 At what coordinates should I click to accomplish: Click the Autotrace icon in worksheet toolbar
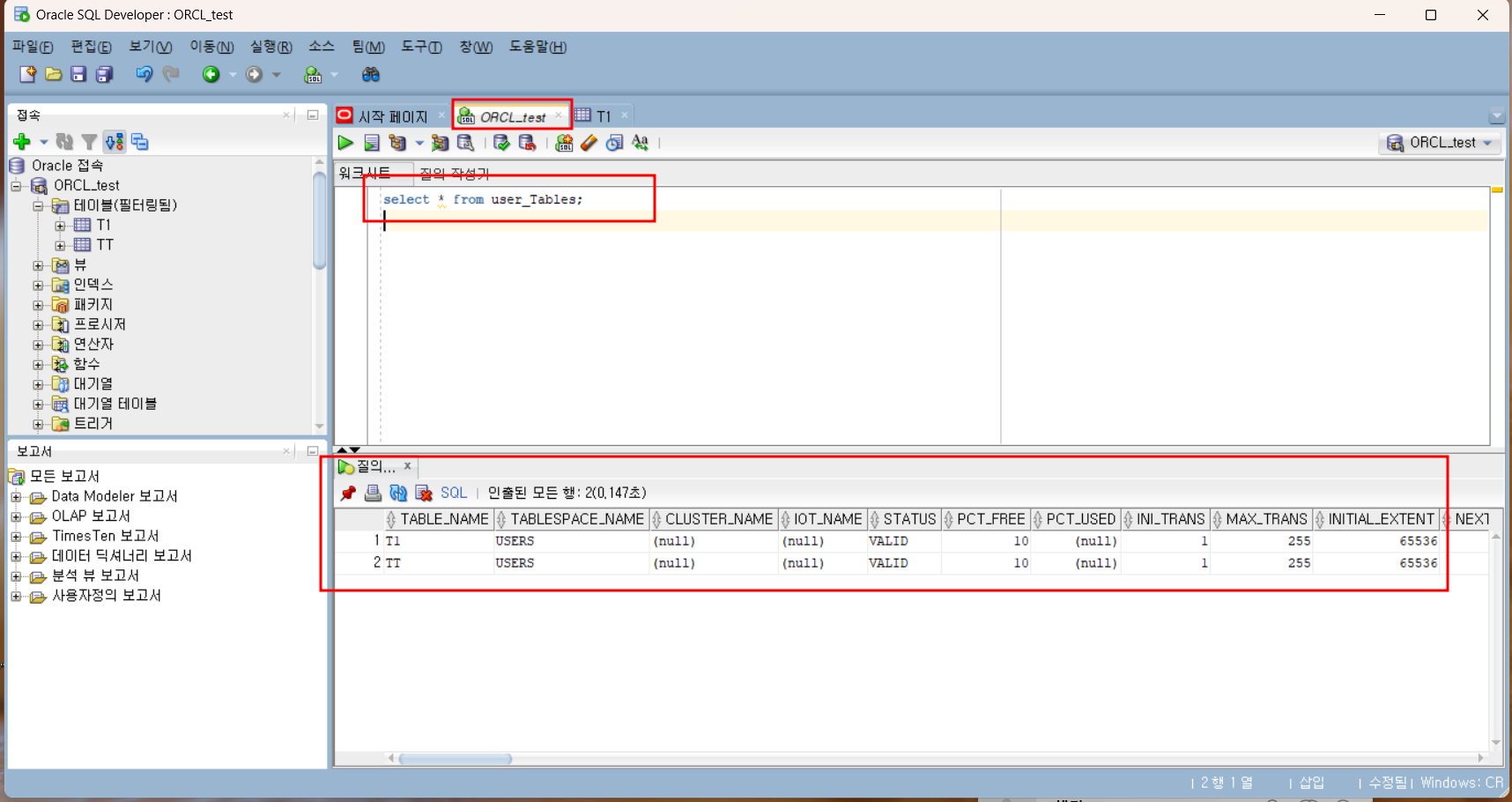click(440, 143)
